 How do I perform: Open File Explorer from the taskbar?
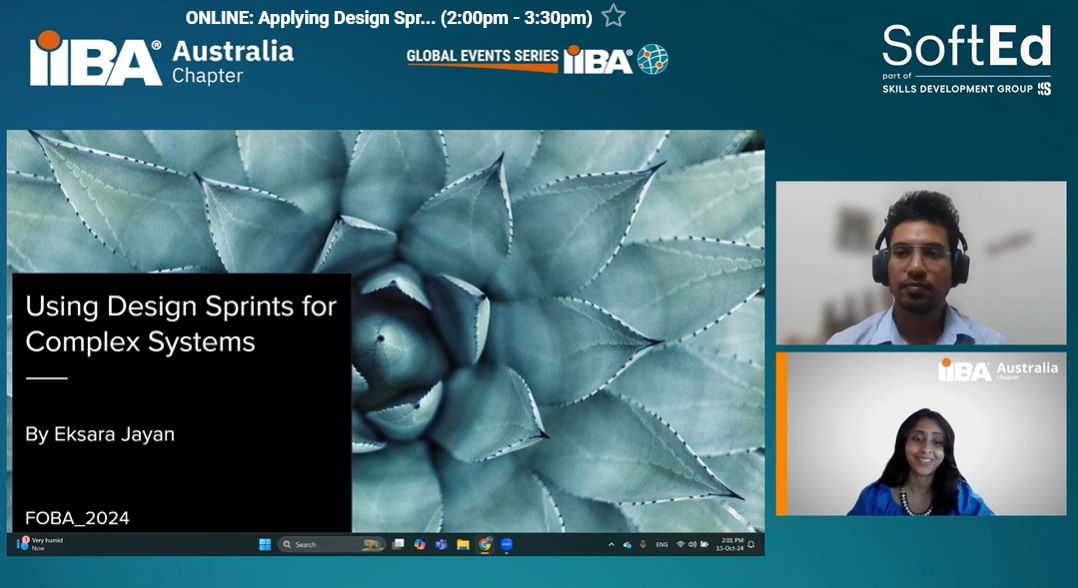[x=463, y=545]
